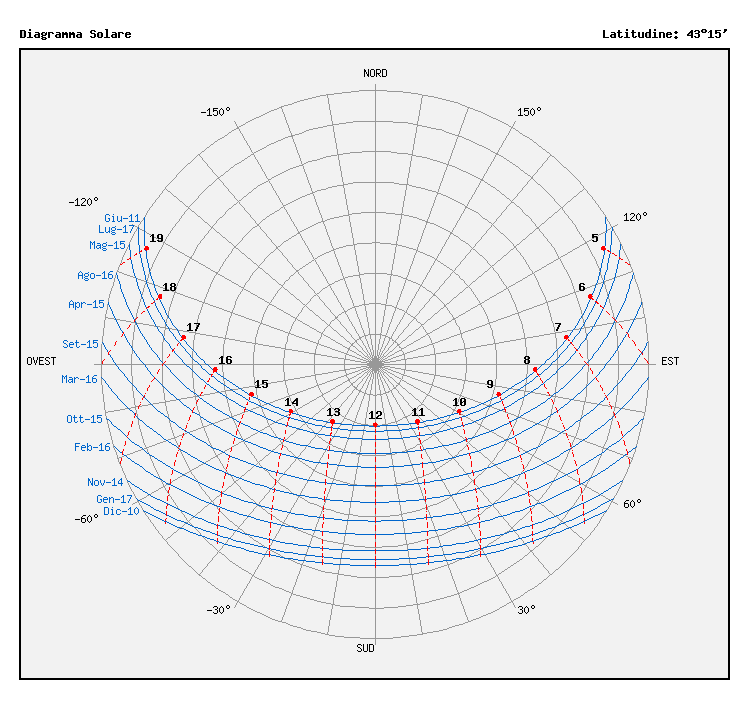The width and height of the screenshot is (742, 702).
Task: Click the EST direction label
Action: pos(670,361)
